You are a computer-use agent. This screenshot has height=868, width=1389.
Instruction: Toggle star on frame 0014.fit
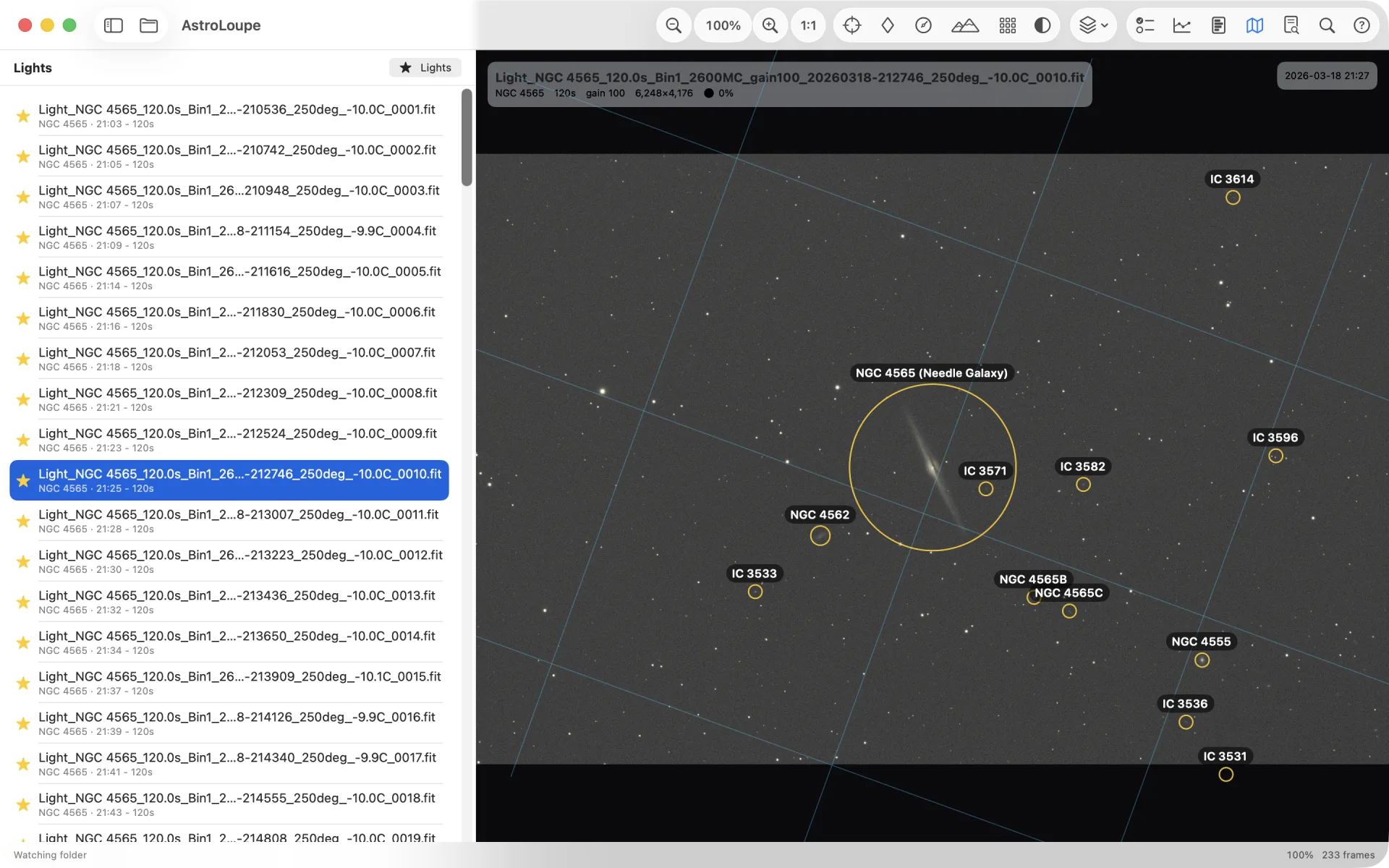point(23,642)
